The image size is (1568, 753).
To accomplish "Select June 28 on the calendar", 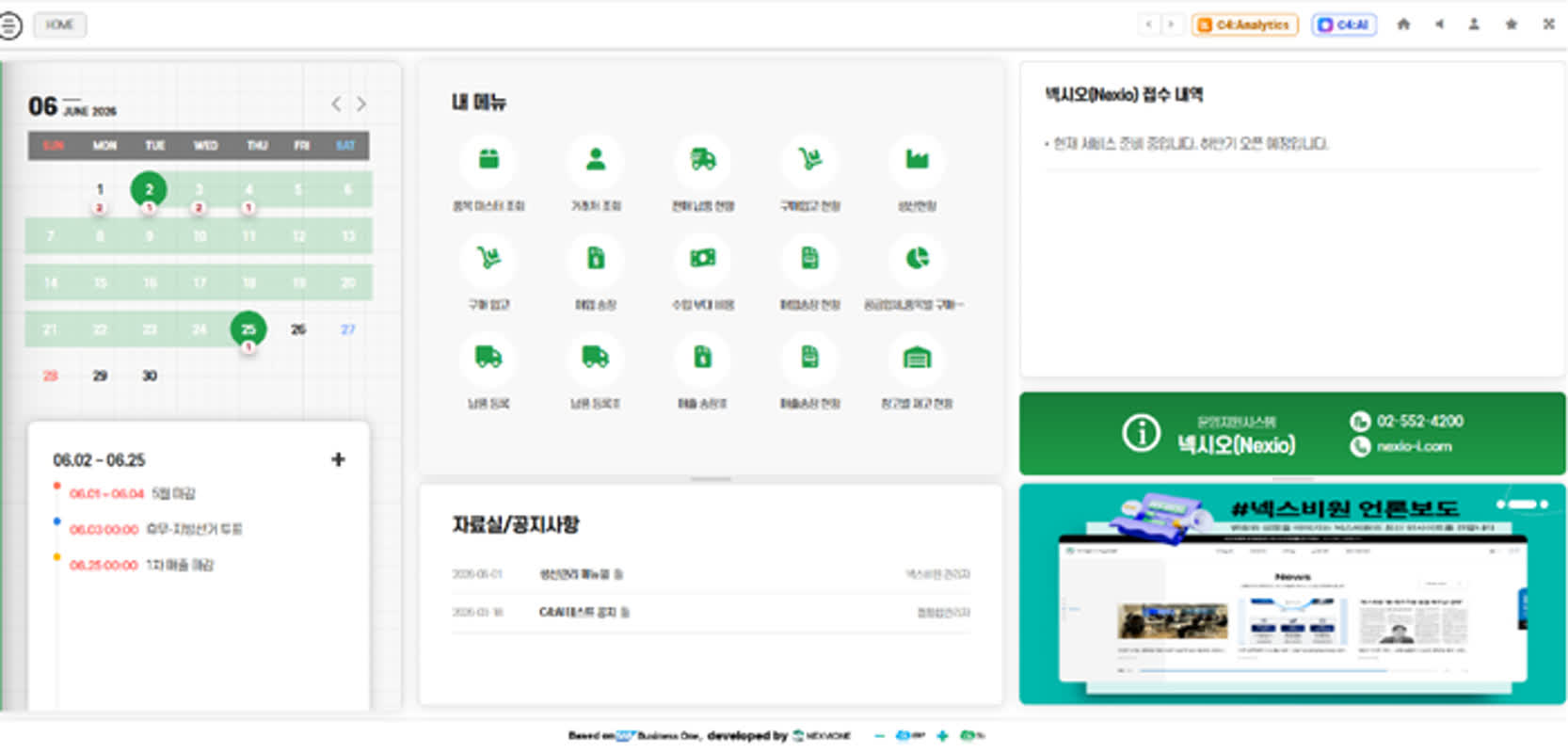I will coord(50,376).
